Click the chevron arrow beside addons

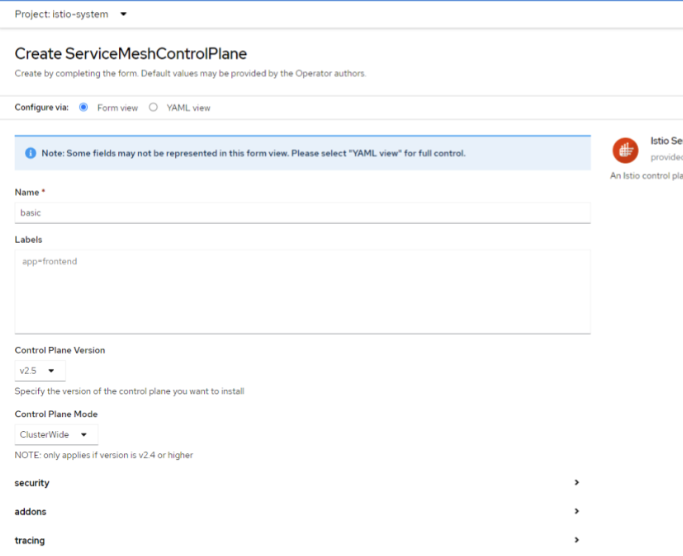[577, 511]
